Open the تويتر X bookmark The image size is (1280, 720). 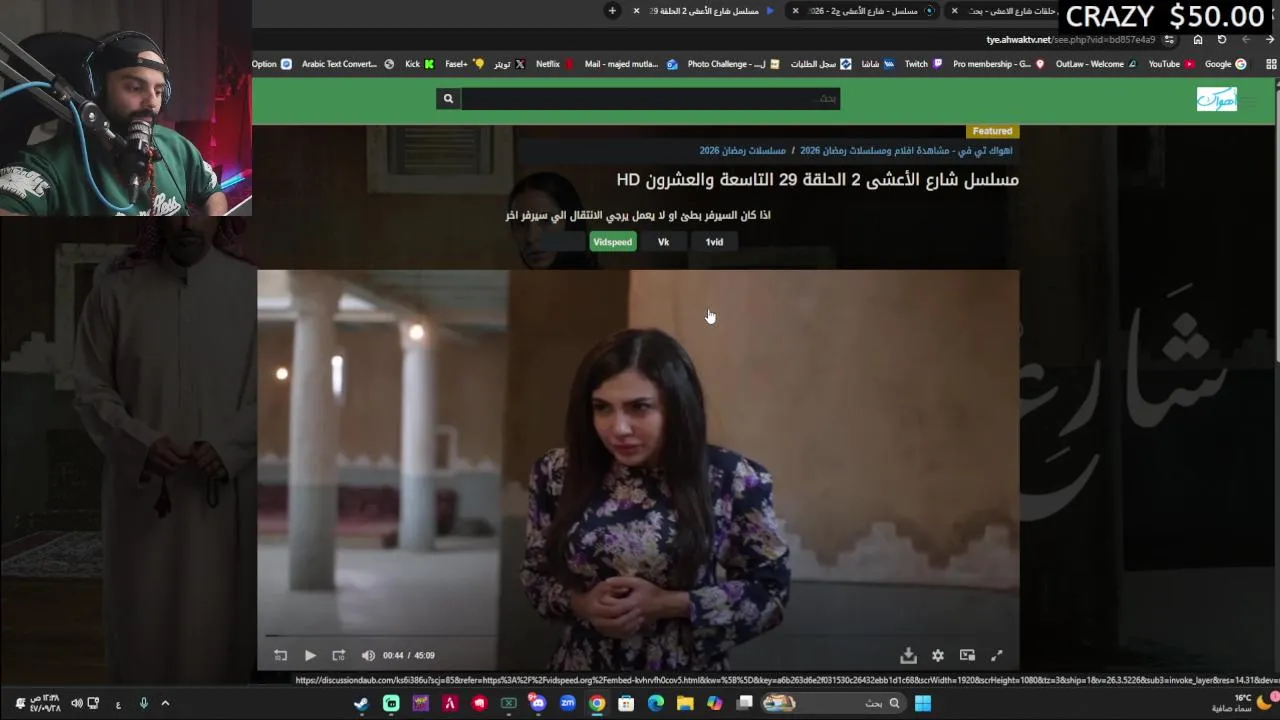click(x=509, y=64)
